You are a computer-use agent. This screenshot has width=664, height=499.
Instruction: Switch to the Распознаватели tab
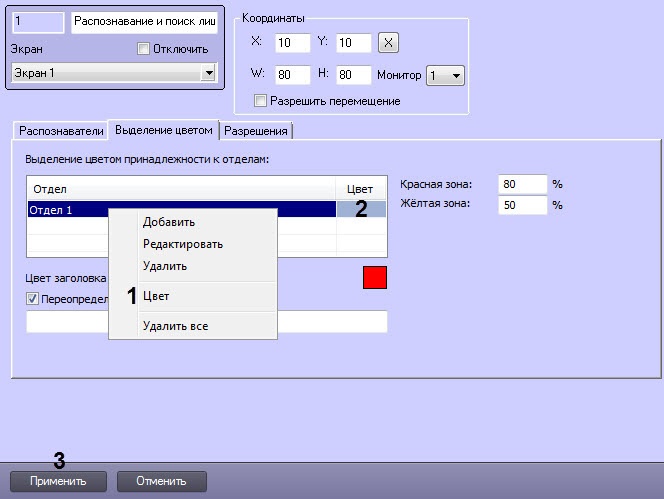click(x=58, y=131)
